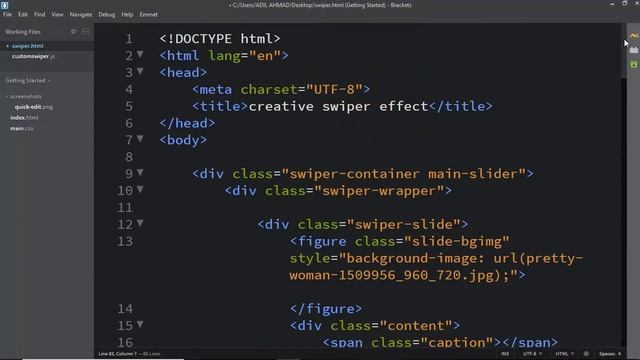Click the split view icon beside Working Files
This screenshot has width=640, height=360.
click(x=85, y=31)
